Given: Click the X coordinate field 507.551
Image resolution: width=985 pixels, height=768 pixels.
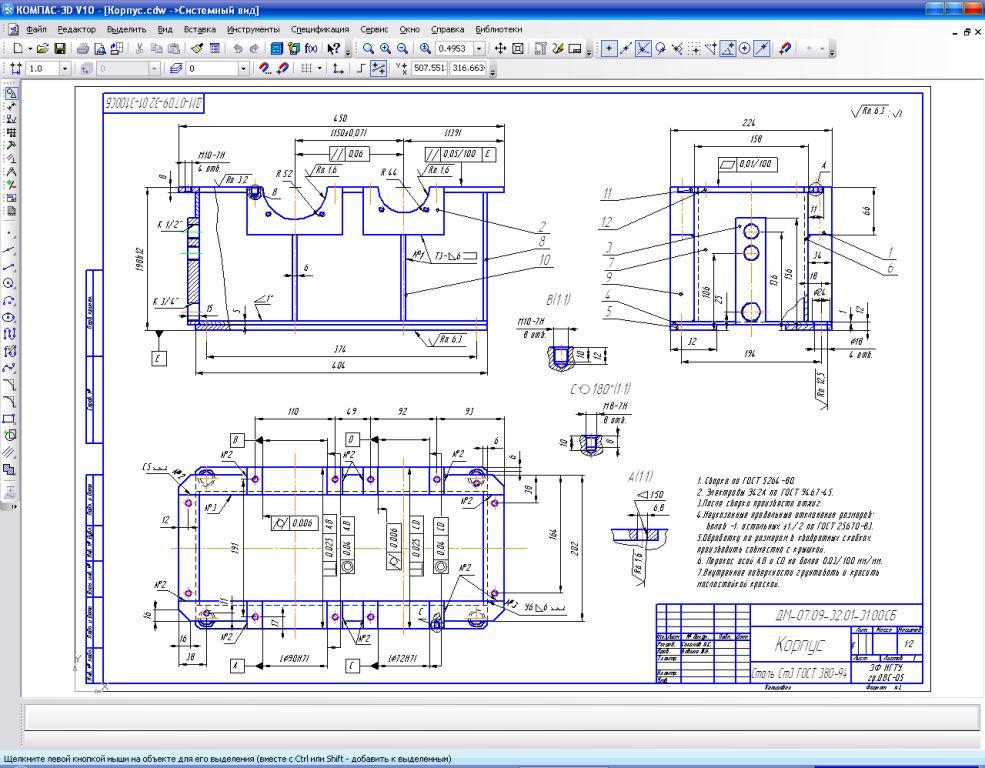Looking at the screenshot, I should [x=430, y=68].
